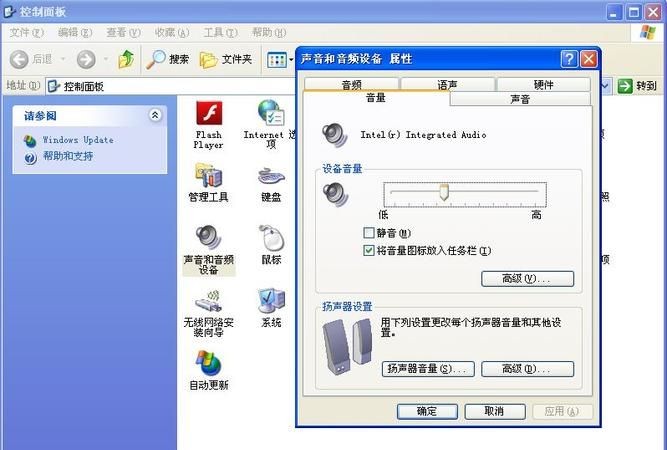Open the address bar dropdown arrow

(605, 86)
